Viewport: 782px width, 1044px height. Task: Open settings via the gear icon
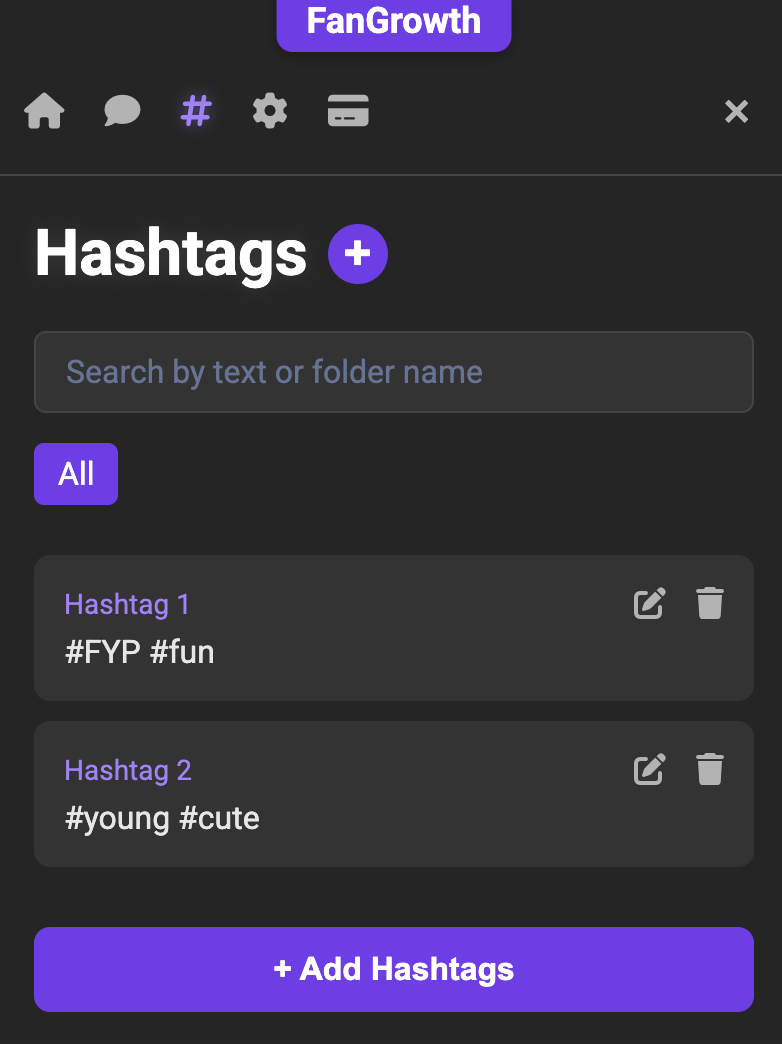[x=270, y=111]
